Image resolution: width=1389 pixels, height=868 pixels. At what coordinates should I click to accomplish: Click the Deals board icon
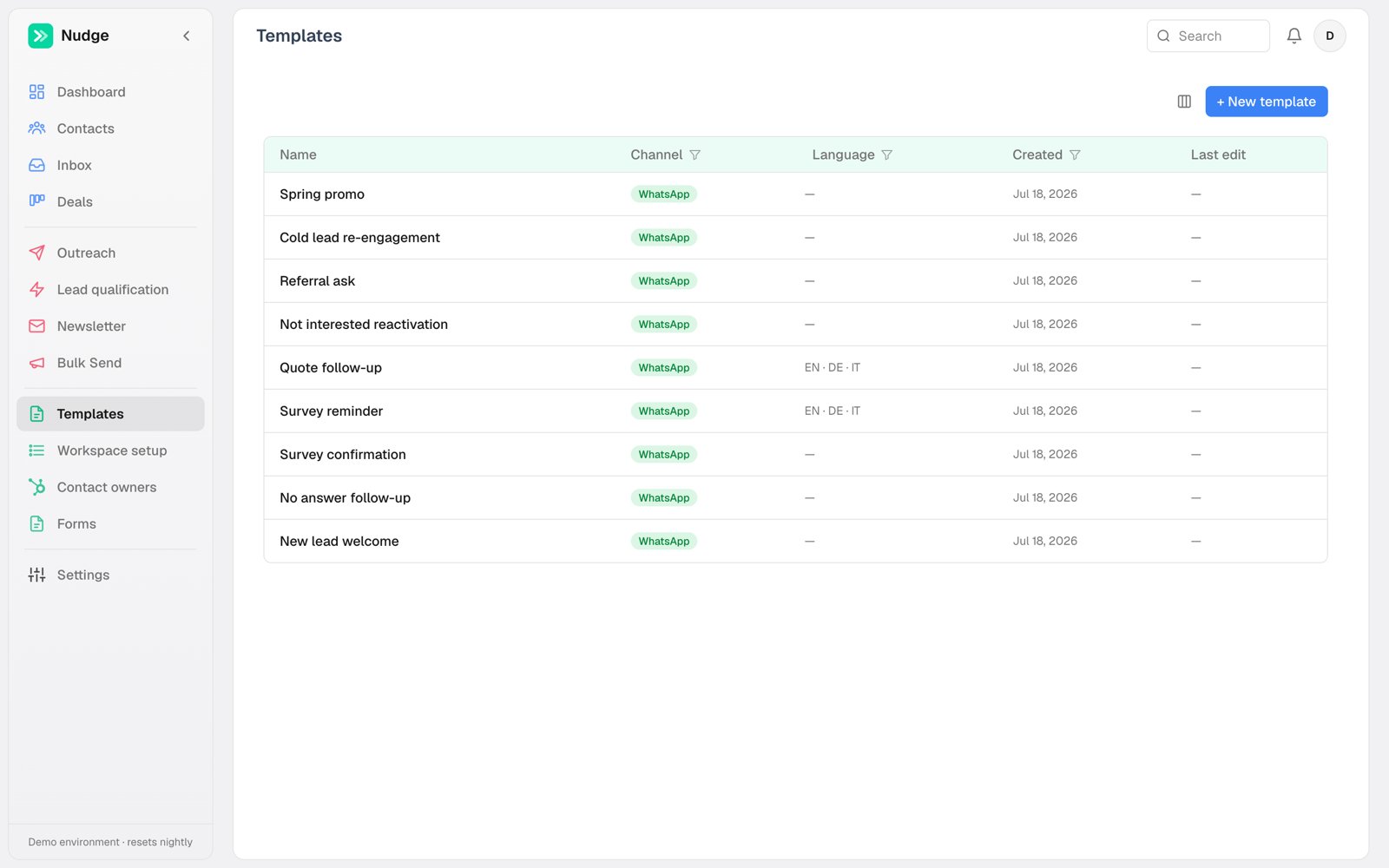[x=36, y=201]
